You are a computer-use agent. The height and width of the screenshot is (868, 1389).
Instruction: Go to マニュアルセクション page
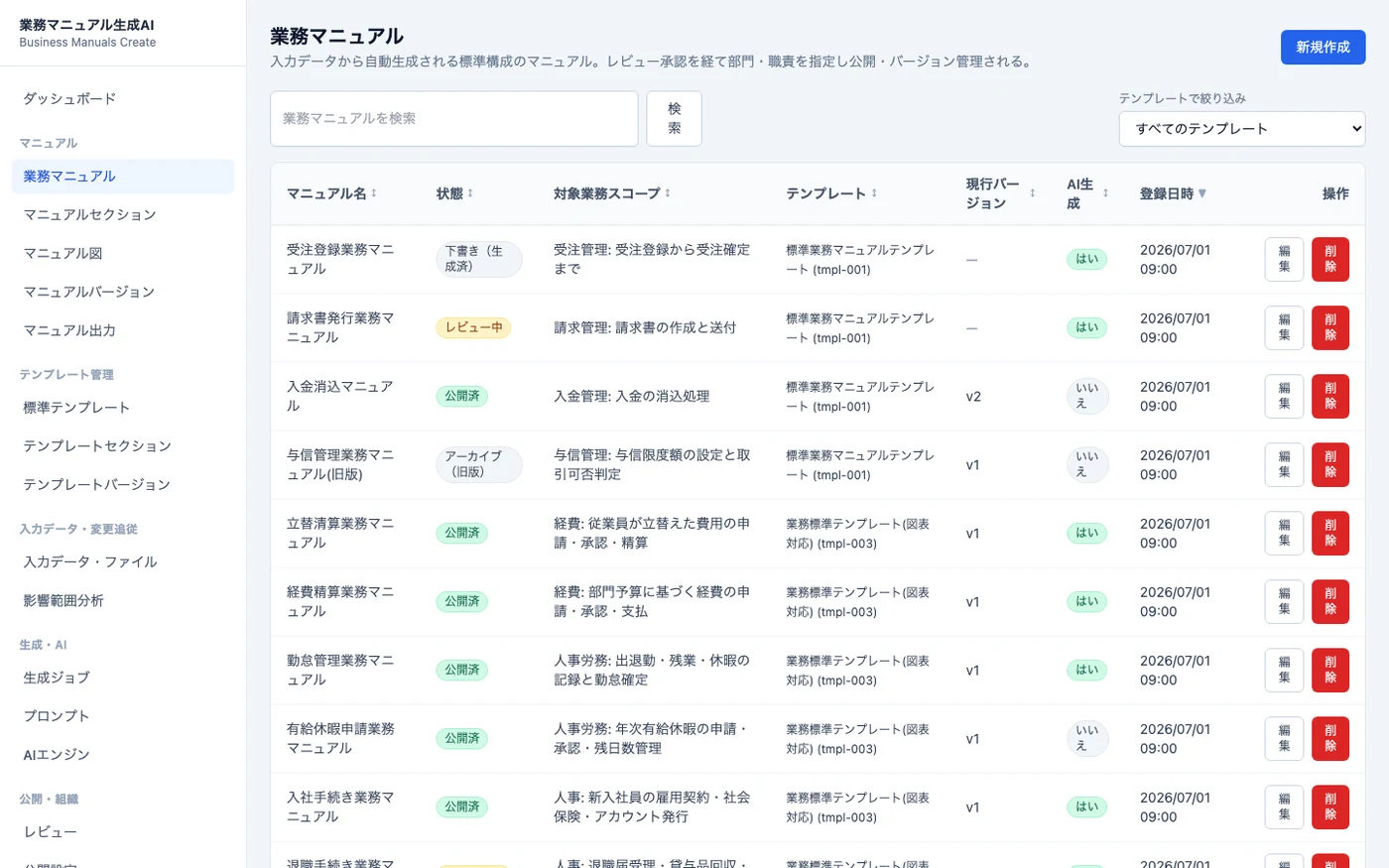pos(123,215)
